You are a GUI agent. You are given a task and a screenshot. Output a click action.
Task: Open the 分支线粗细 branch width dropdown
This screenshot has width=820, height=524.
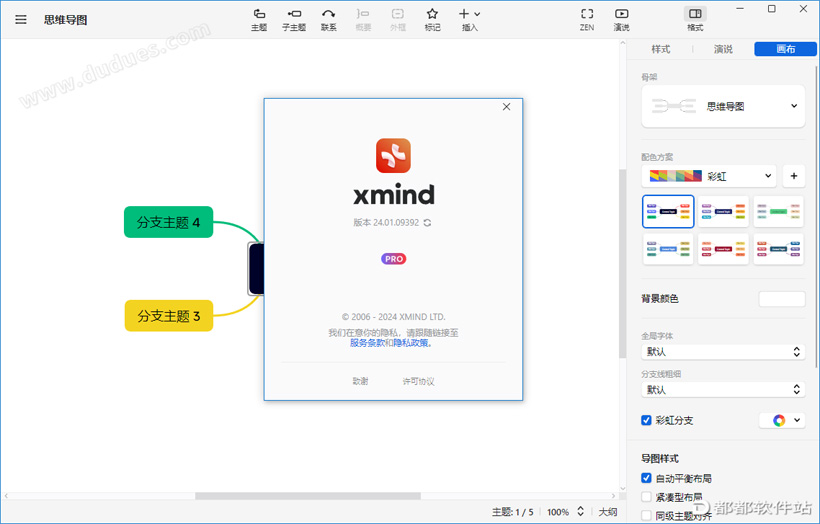pyautogui.click(x=723, y=390)
